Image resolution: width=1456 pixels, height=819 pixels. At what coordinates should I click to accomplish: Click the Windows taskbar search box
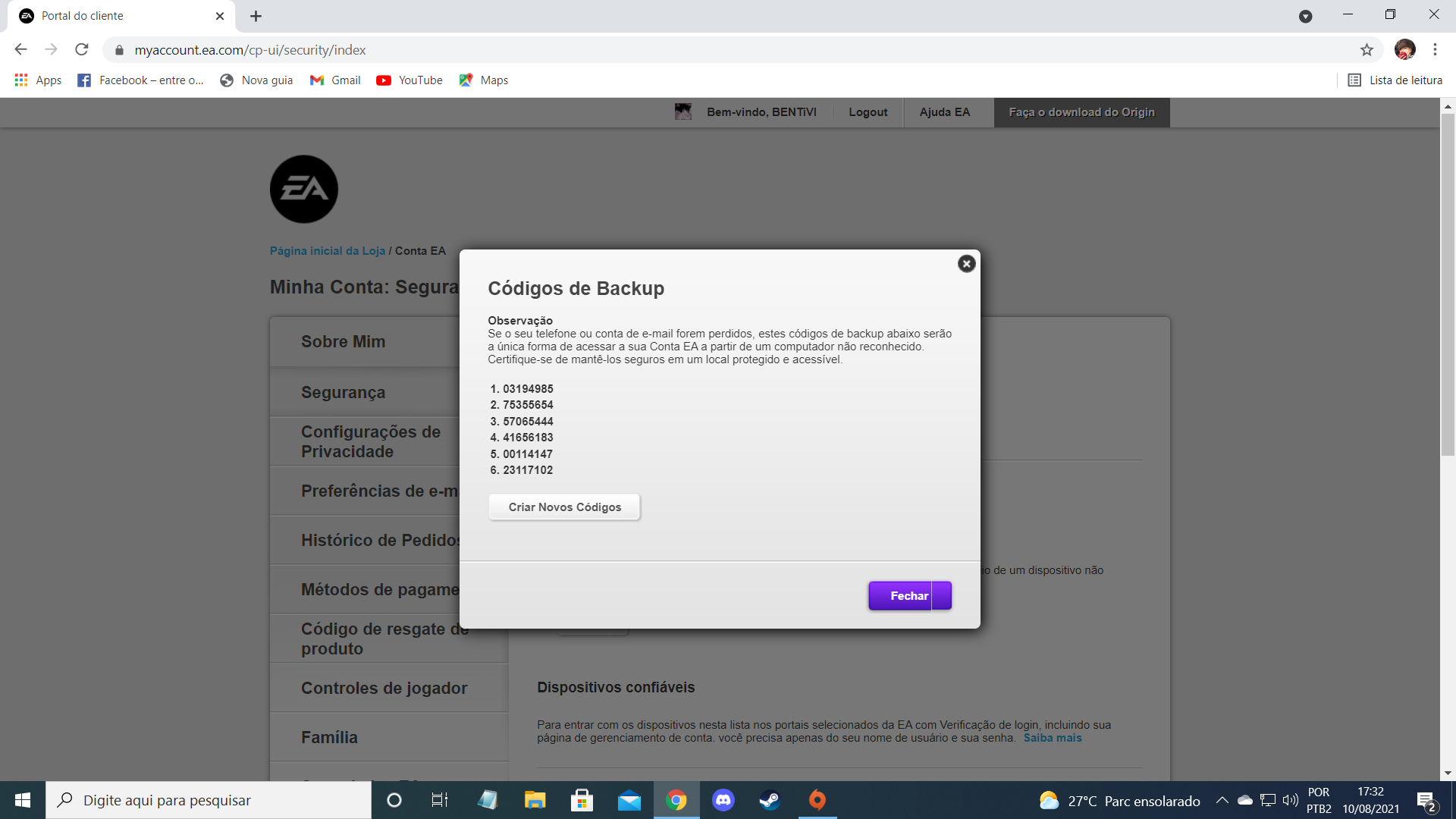[x=209, y=800]
